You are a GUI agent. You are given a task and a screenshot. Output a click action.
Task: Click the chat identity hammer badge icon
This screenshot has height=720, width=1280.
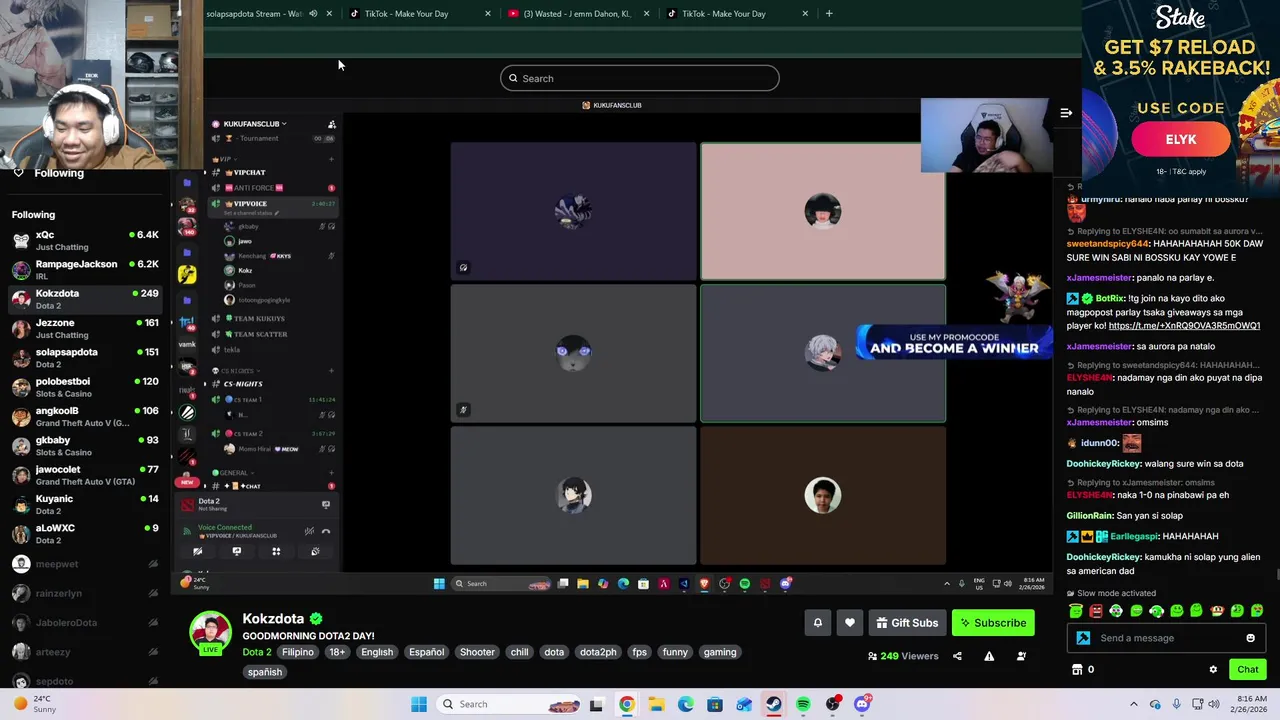point(1083,638)
